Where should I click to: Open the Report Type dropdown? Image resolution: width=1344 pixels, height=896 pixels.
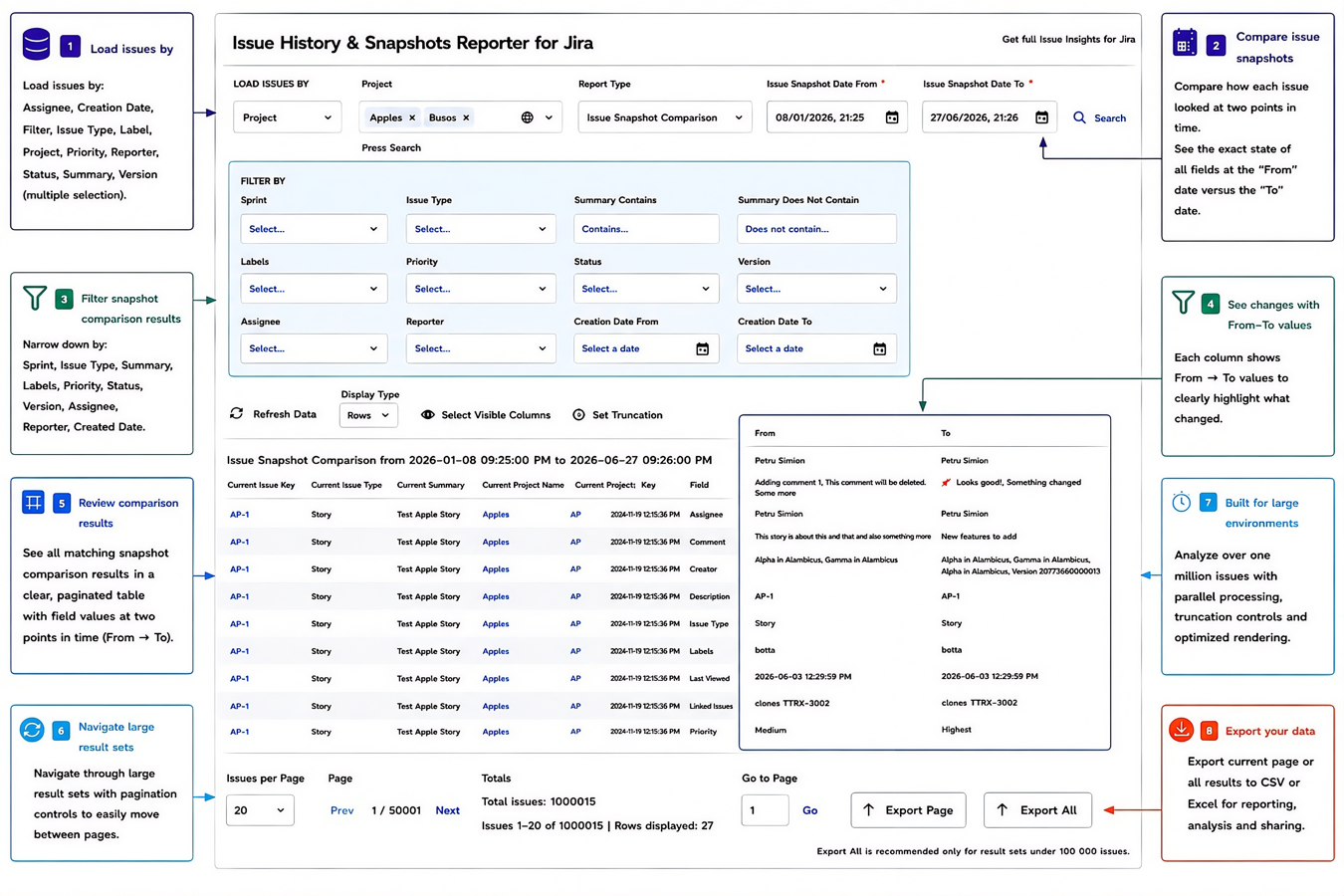tap(664, 117)
